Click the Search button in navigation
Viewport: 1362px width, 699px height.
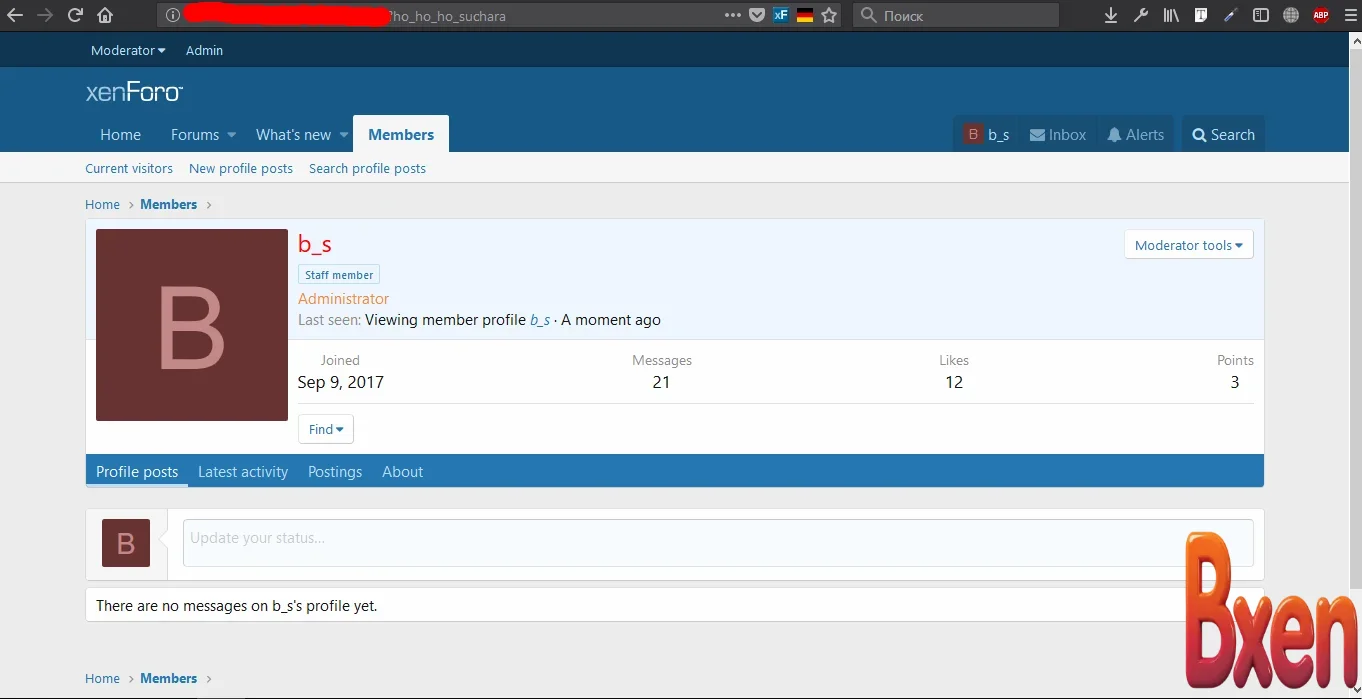pos(1223,135)
